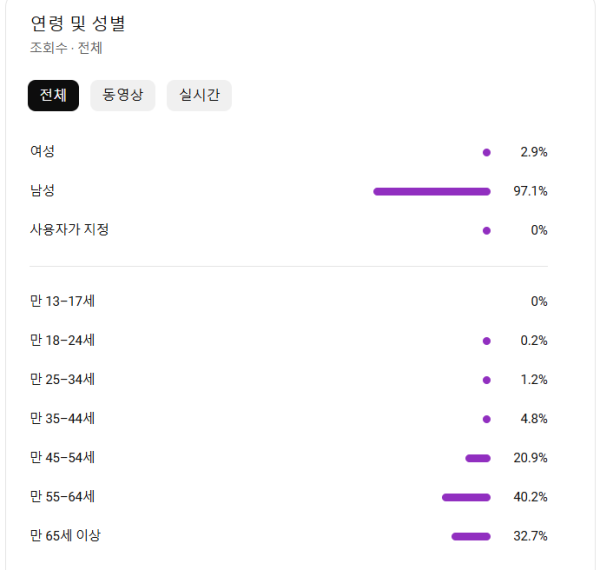Image resolution: width=600 pixels, height=570 pixels.
Task: Click the purple dot for 만 25–34세
Action: coord(487,380)
